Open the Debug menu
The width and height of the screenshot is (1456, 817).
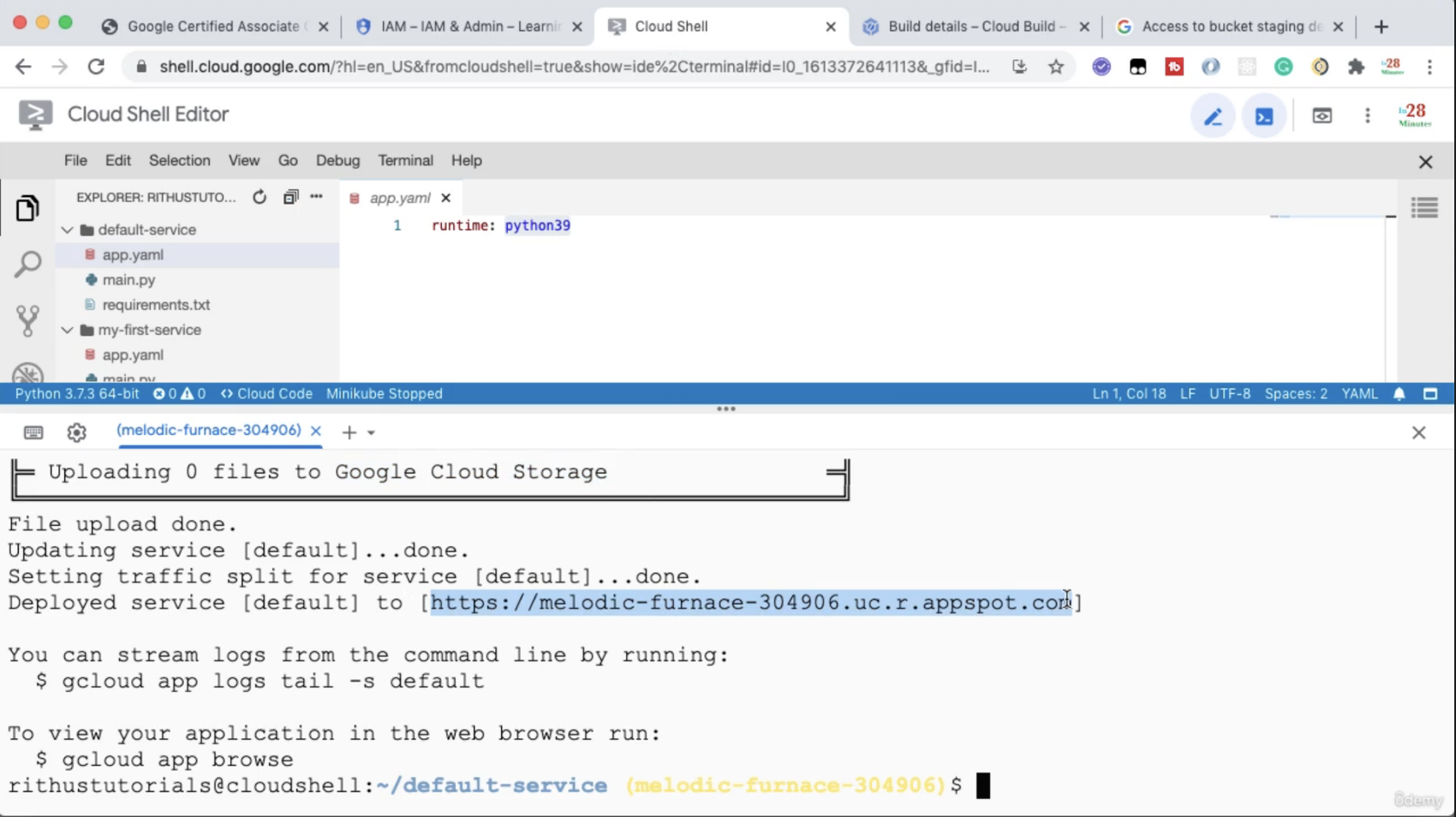pyautogui.click(x=337, y=160)
